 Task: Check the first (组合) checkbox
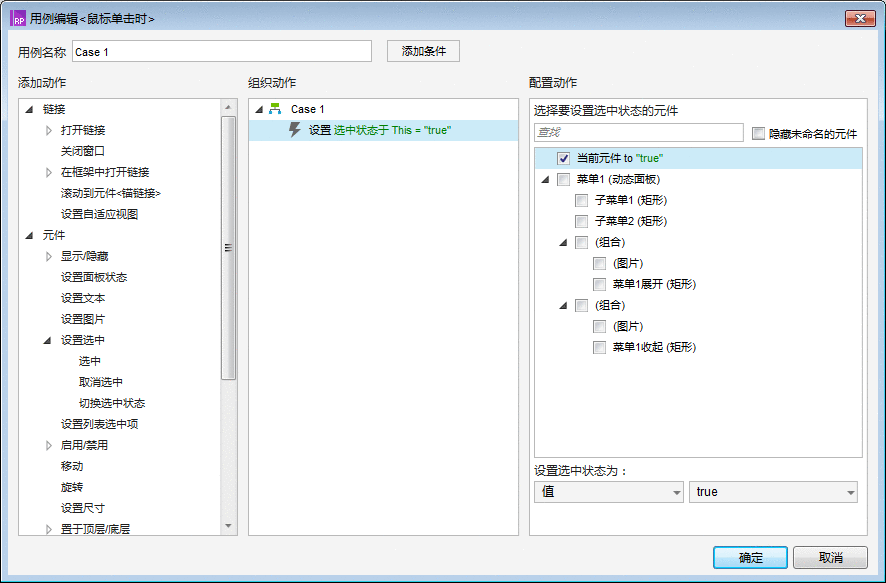coord(581,242)
